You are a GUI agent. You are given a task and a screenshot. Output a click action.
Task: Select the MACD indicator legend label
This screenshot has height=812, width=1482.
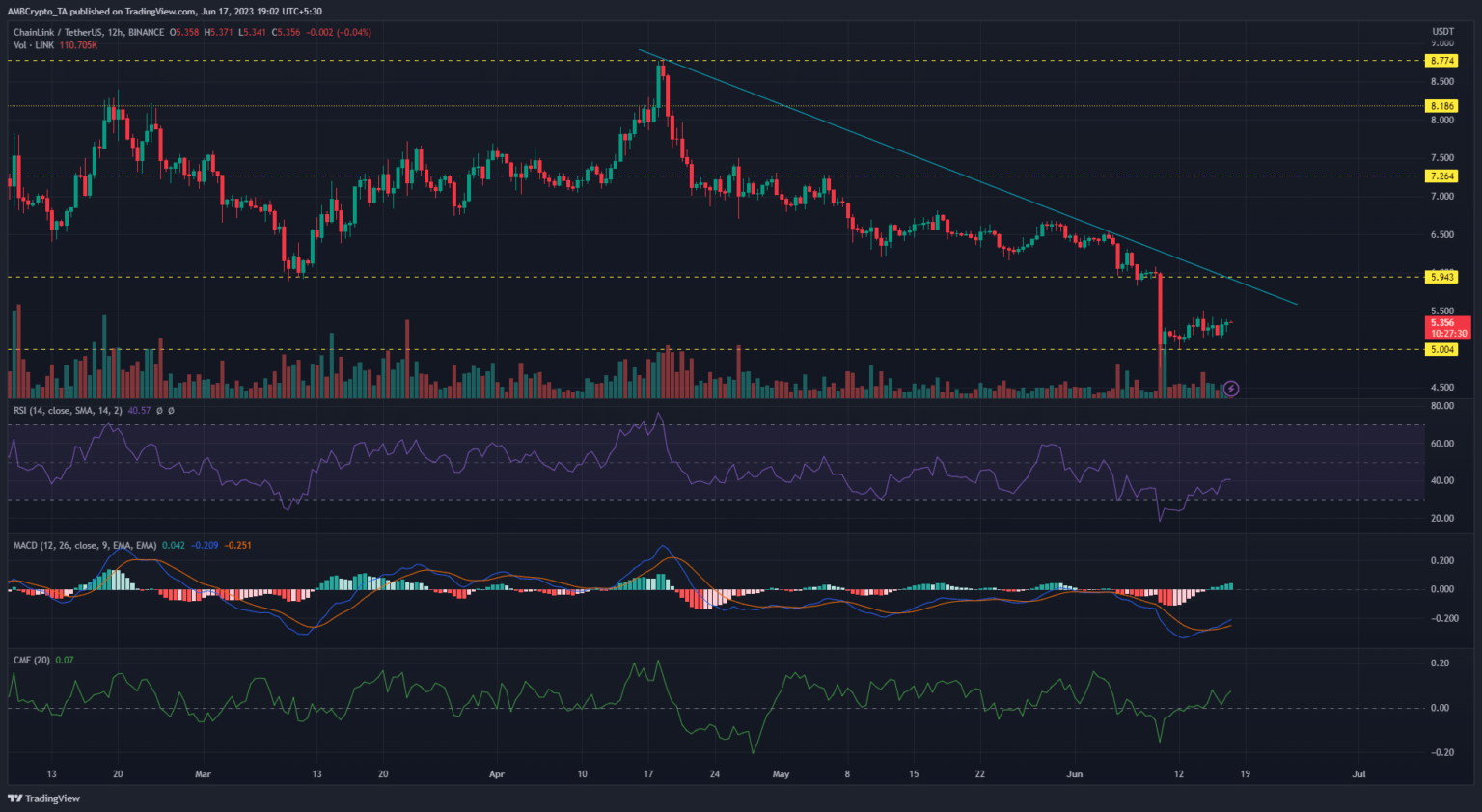(85, 546)
